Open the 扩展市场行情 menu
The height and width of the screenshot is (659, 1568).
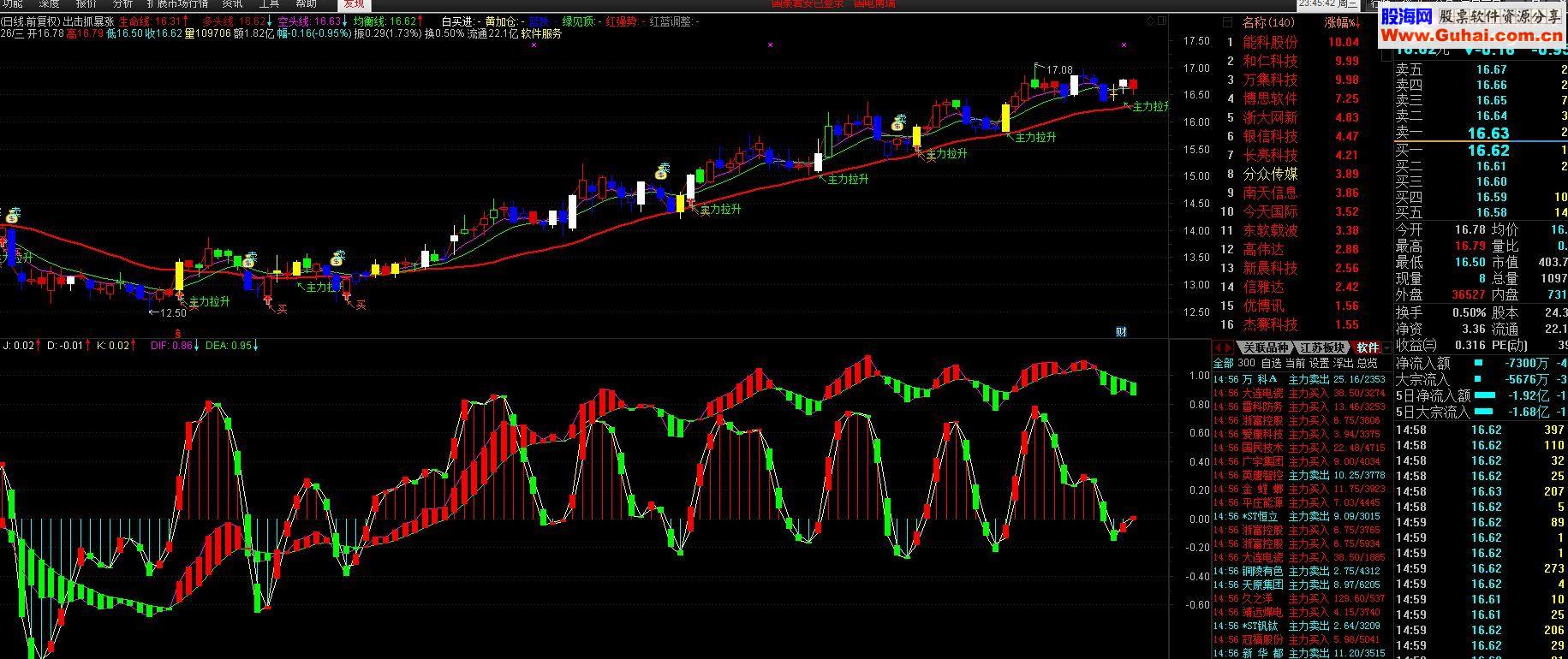coord(178,4)
